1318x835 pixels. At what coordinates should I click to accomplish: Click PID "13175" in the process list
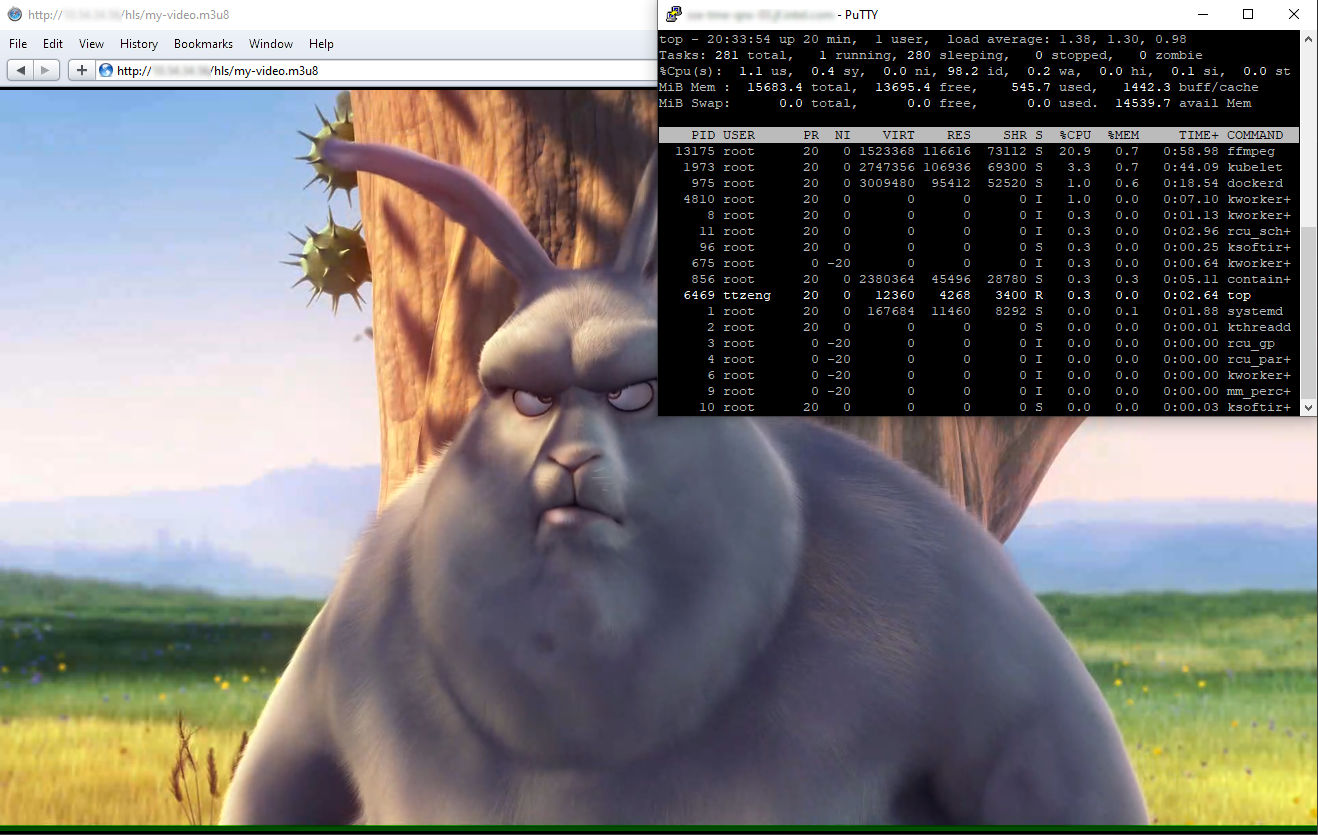[x=695, y=151]
